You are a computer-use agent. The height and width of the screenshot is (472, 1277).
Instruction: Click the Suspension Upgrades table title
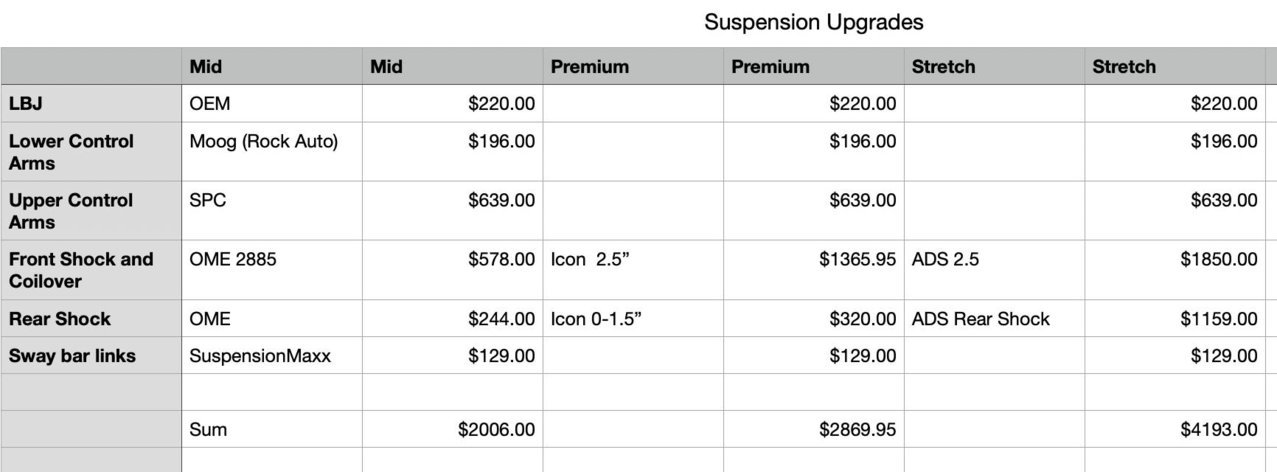[x=813, y=23]
